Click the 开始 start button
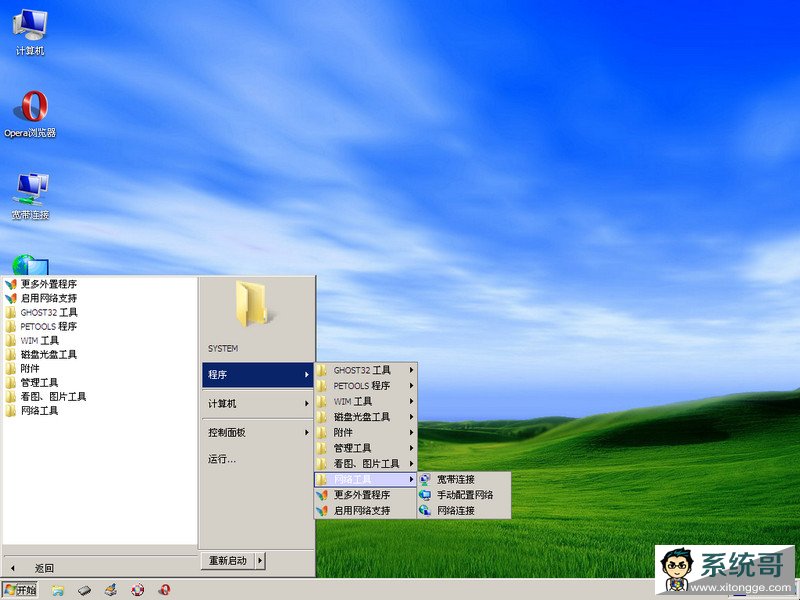The height and width of the screenshot is (600, 800). (19, 590)
